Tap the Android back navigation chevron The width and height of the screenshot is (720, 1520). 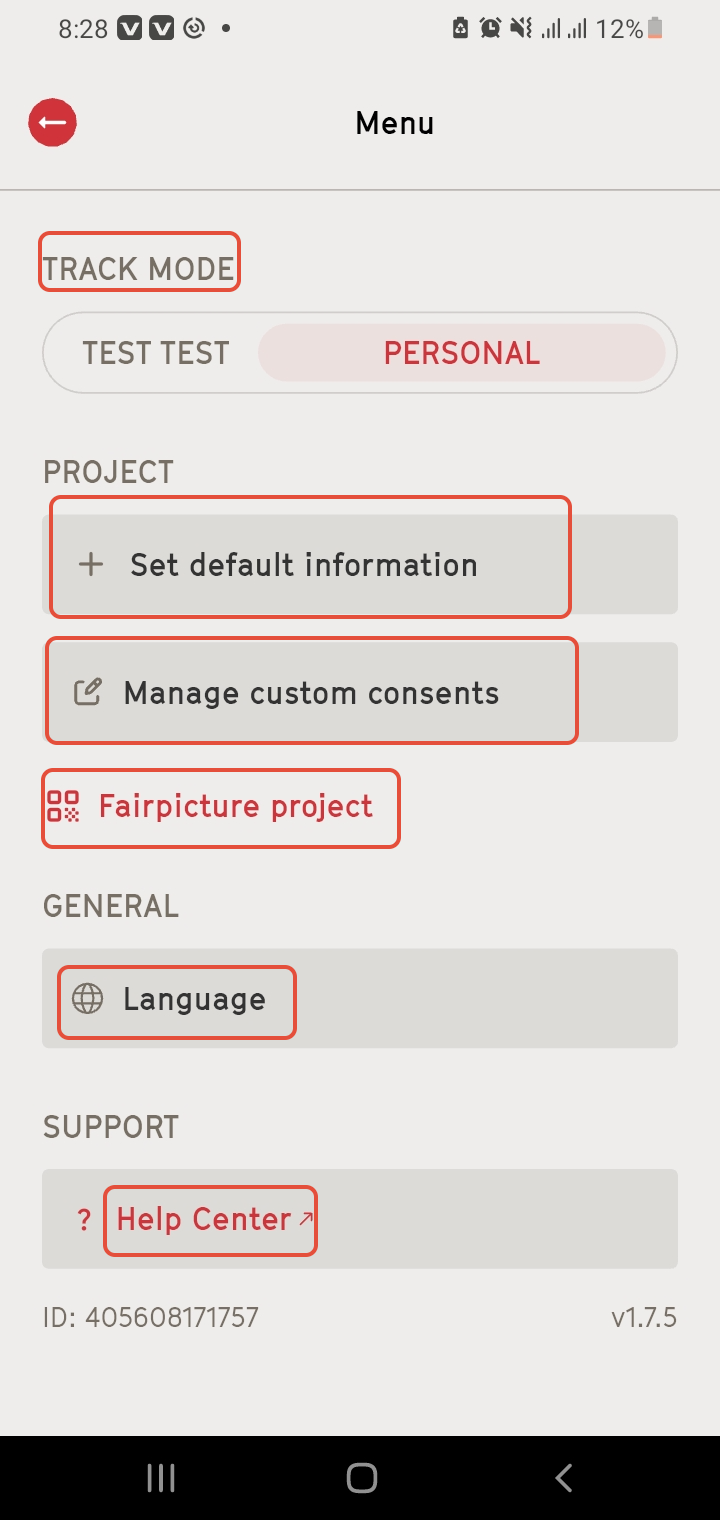point(564,1478)
